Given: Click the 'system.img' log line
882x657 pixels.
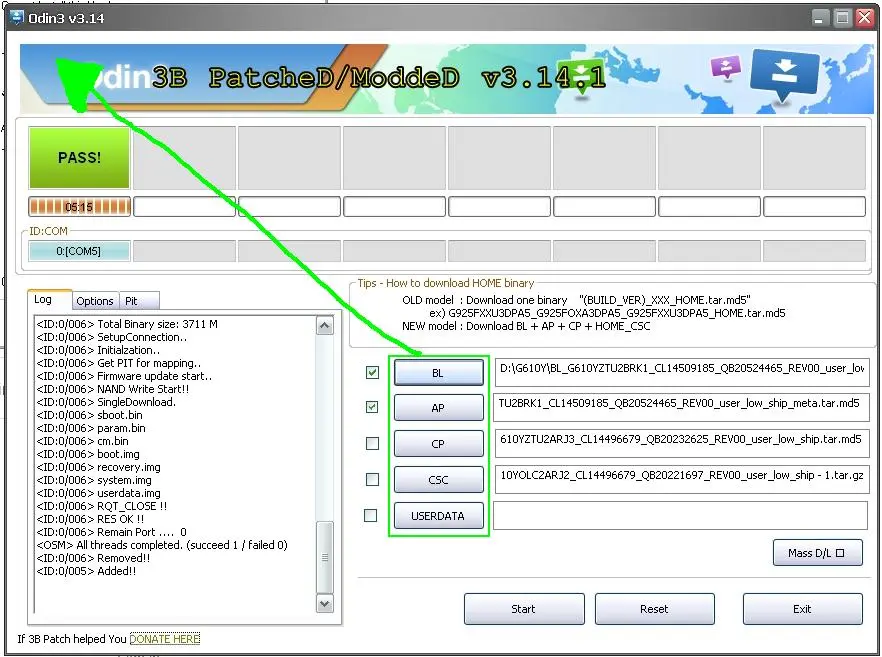Looking at the screenshot, I should (94, 480).
